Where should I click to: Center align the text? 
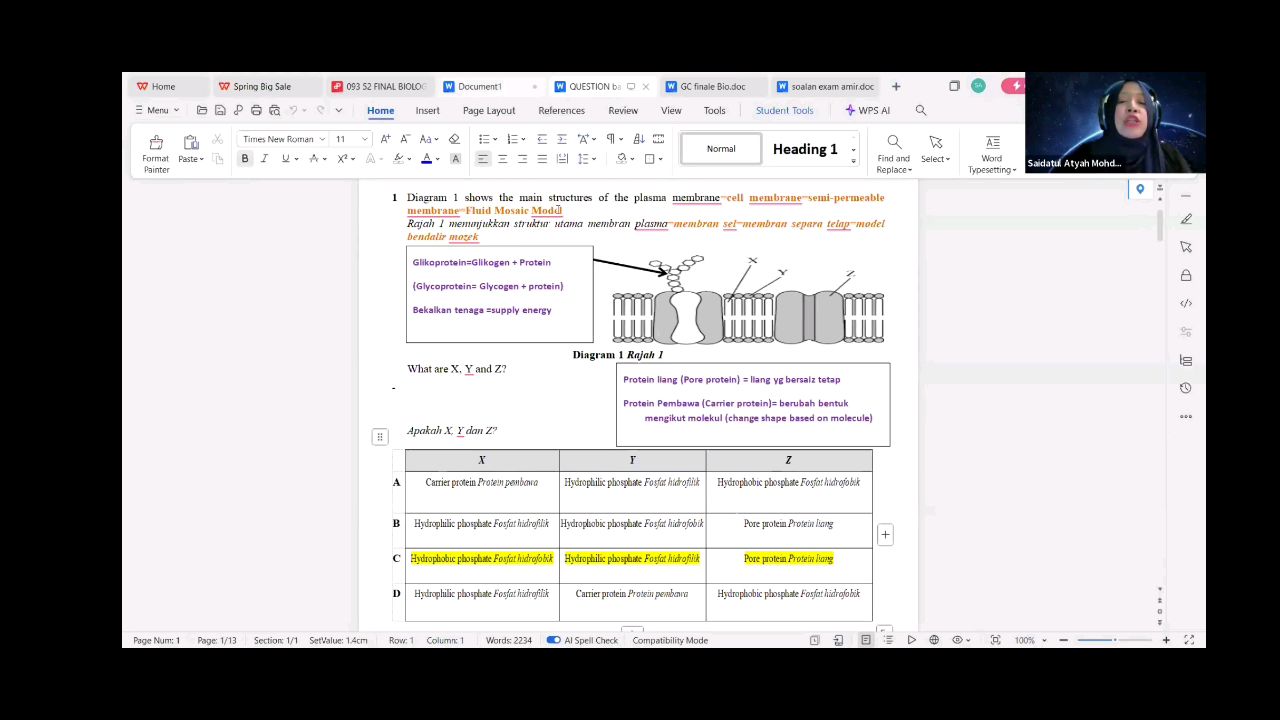point(503,159)
